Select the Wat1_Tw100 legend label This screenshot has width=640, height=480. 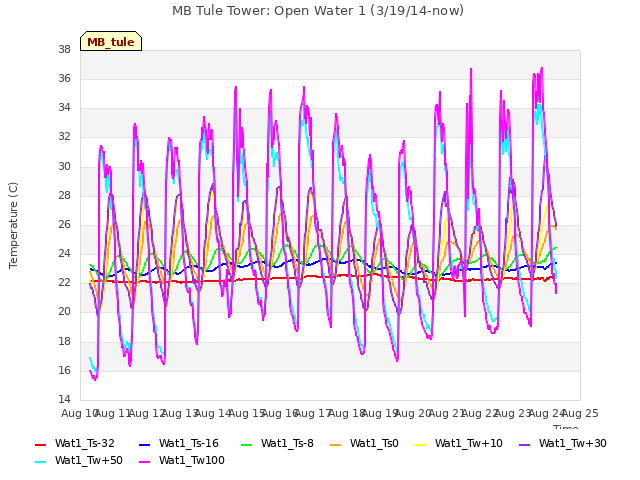point(192,460)
